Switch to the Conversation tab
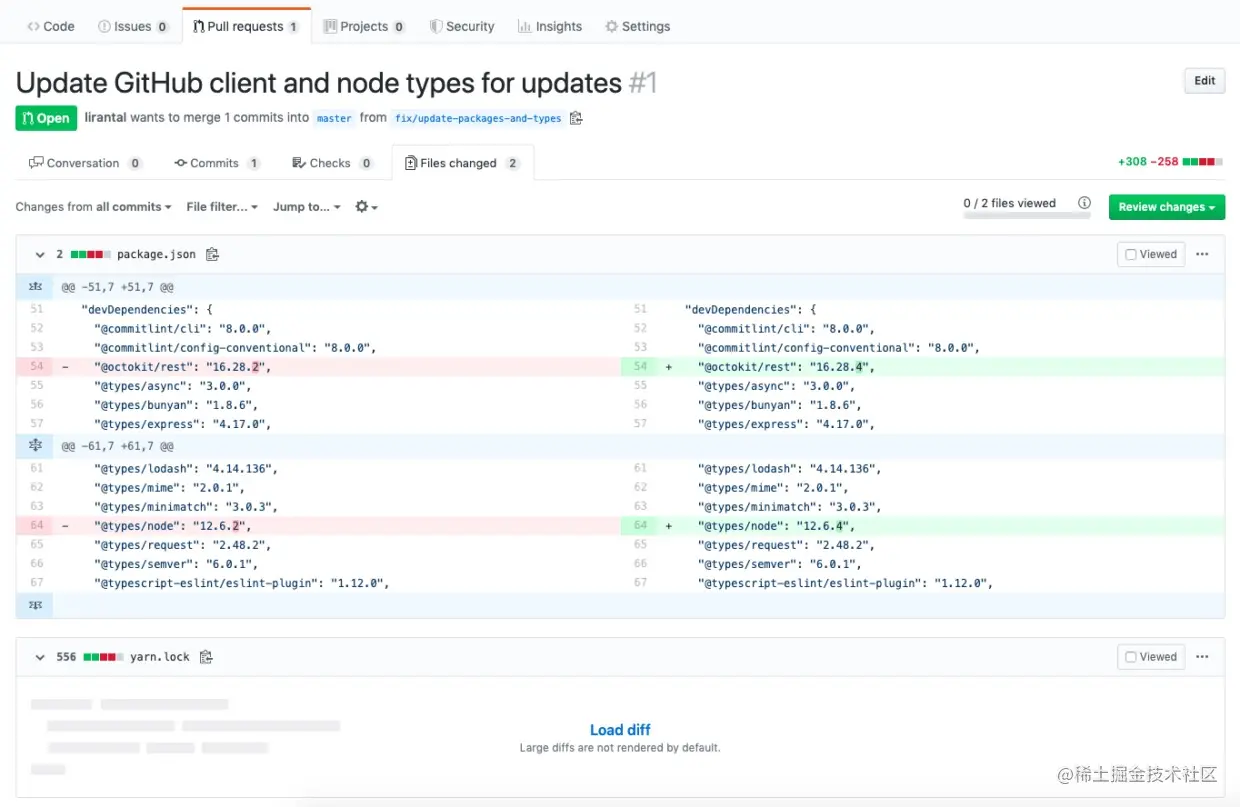This screenshot has width=1240, height=807. pos(86,163)
